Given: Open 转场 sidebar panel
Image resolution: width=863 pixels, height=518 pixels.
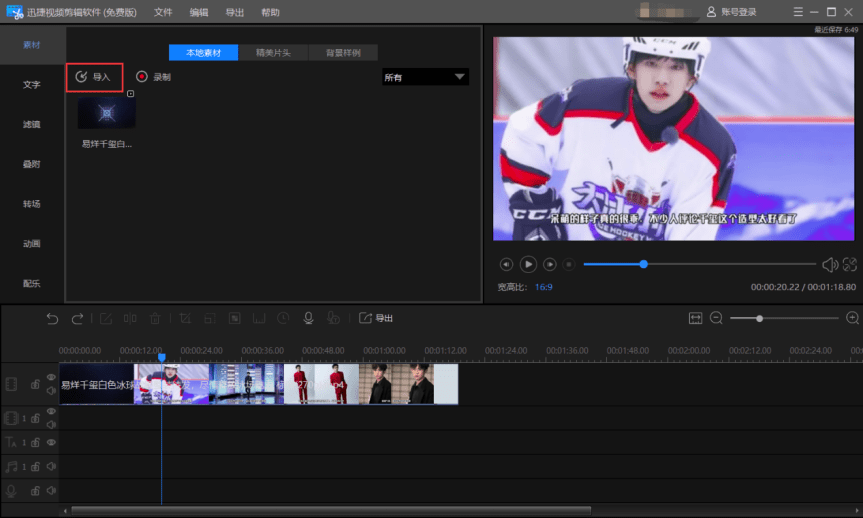Looking at the screenshot, I should pos(32,204).
